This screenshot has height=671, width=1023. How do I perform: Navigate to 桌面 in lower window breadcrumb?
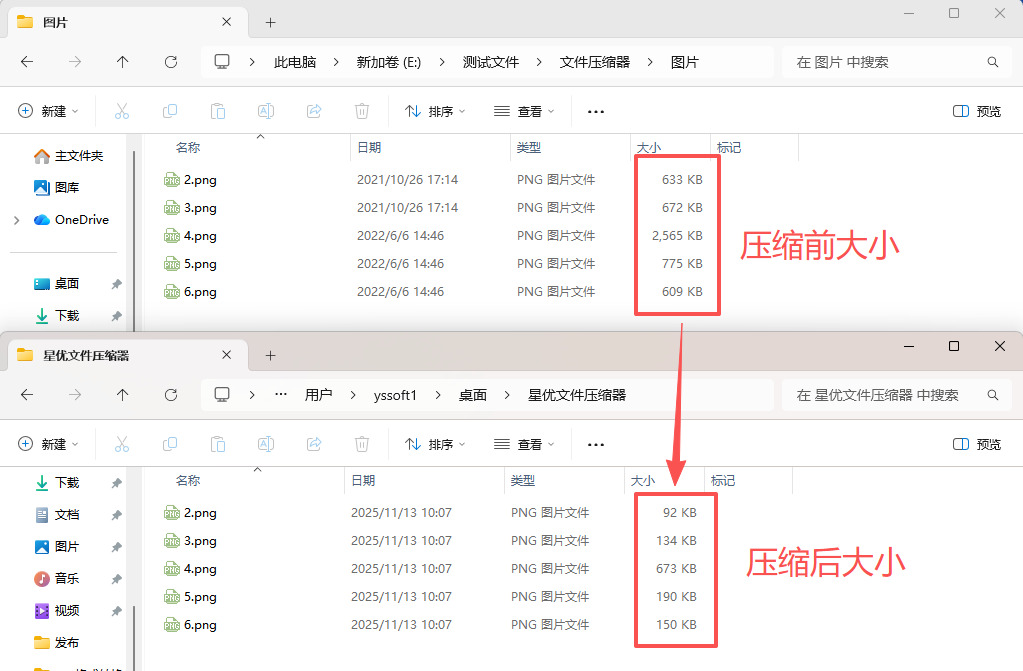(473, 395)
